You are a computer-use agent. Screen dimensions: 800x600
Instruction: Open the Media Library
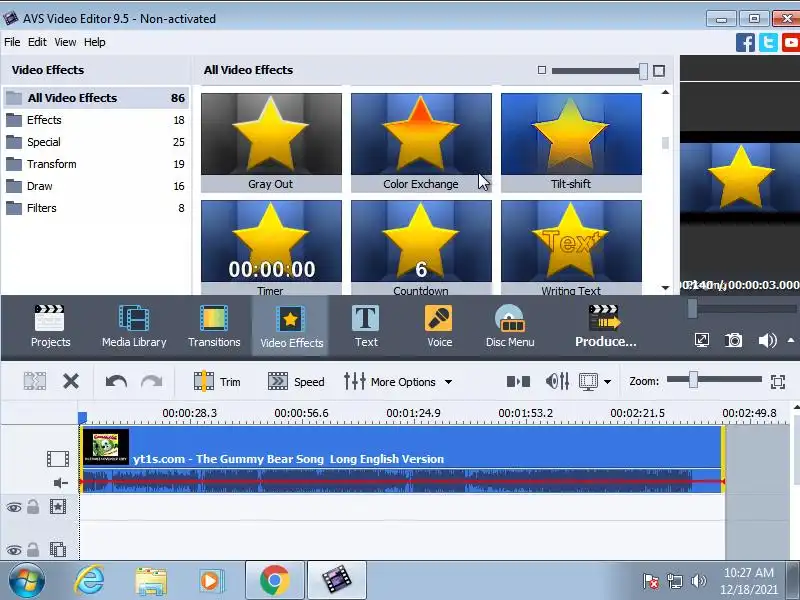point(134,327)
